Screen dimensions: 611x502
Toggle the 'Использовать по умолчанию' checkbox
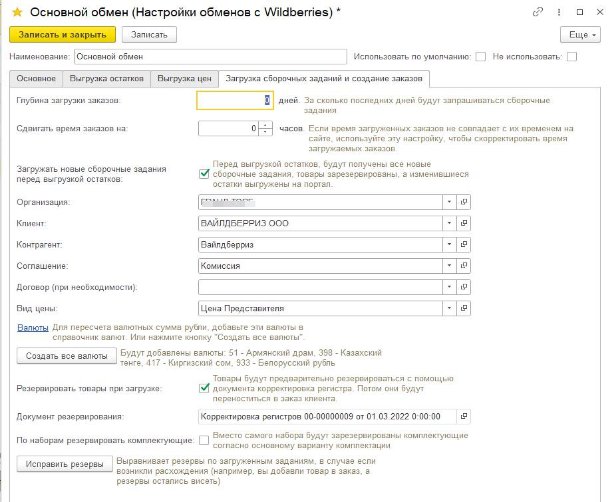click(x=481, y=56)
